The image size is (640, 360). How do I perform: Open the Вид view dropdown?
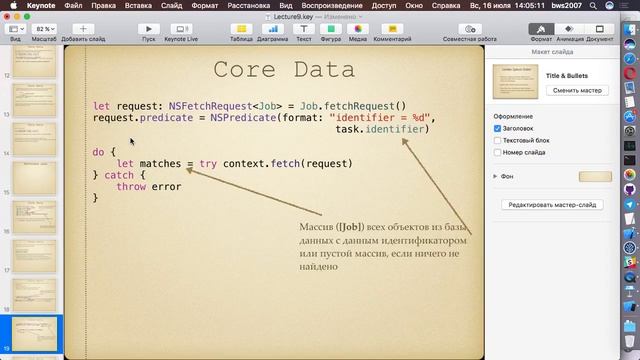pos(16,29)
